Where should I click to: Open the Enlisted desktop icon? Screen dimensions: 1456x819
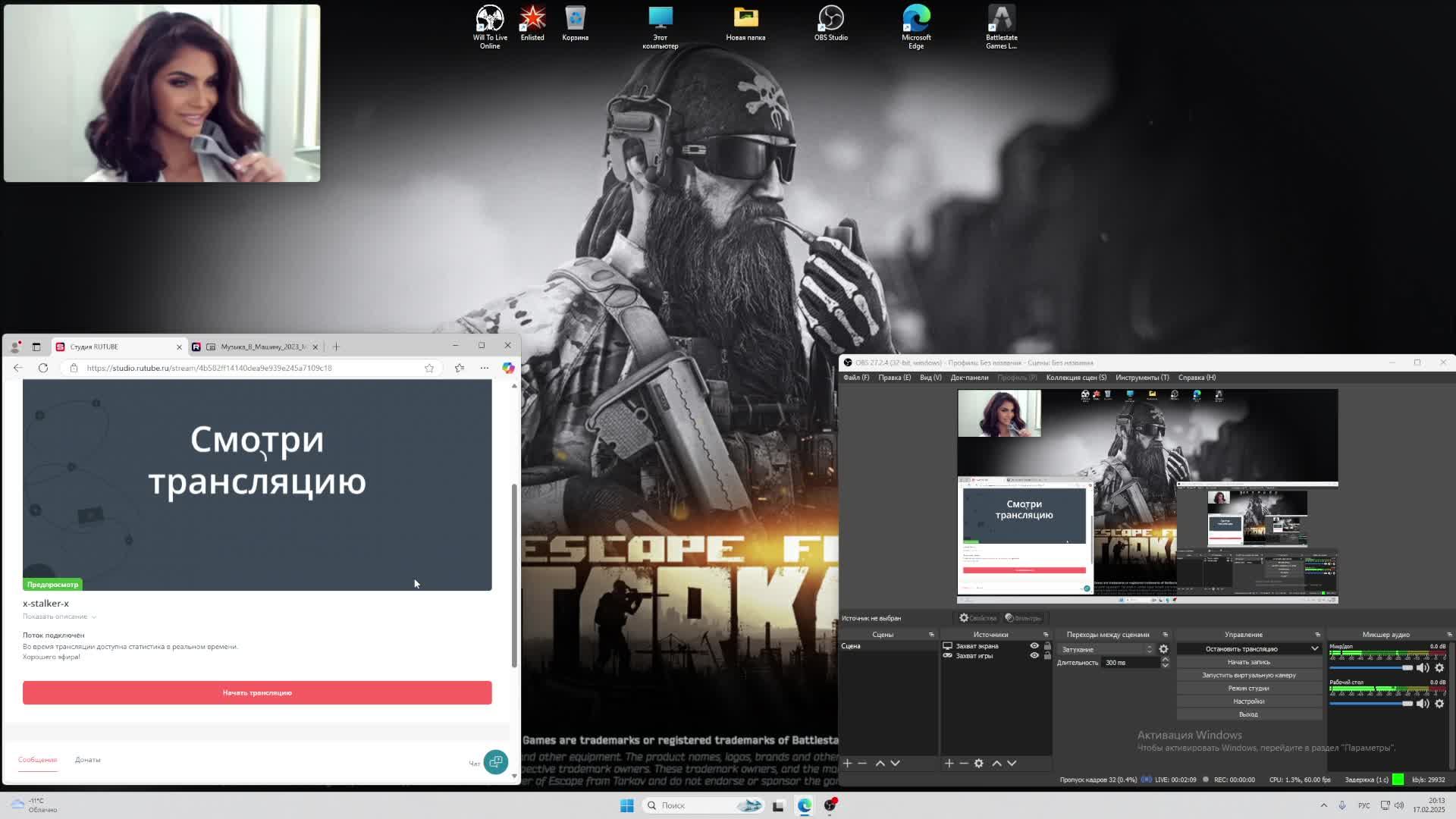coord(532,23)
